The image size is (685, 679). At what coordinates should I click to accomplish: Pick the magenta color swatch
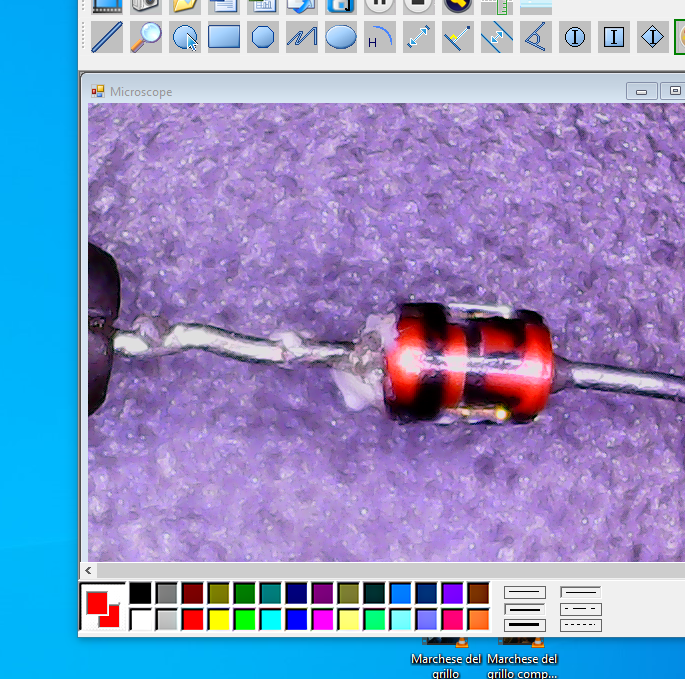[322, 619]
